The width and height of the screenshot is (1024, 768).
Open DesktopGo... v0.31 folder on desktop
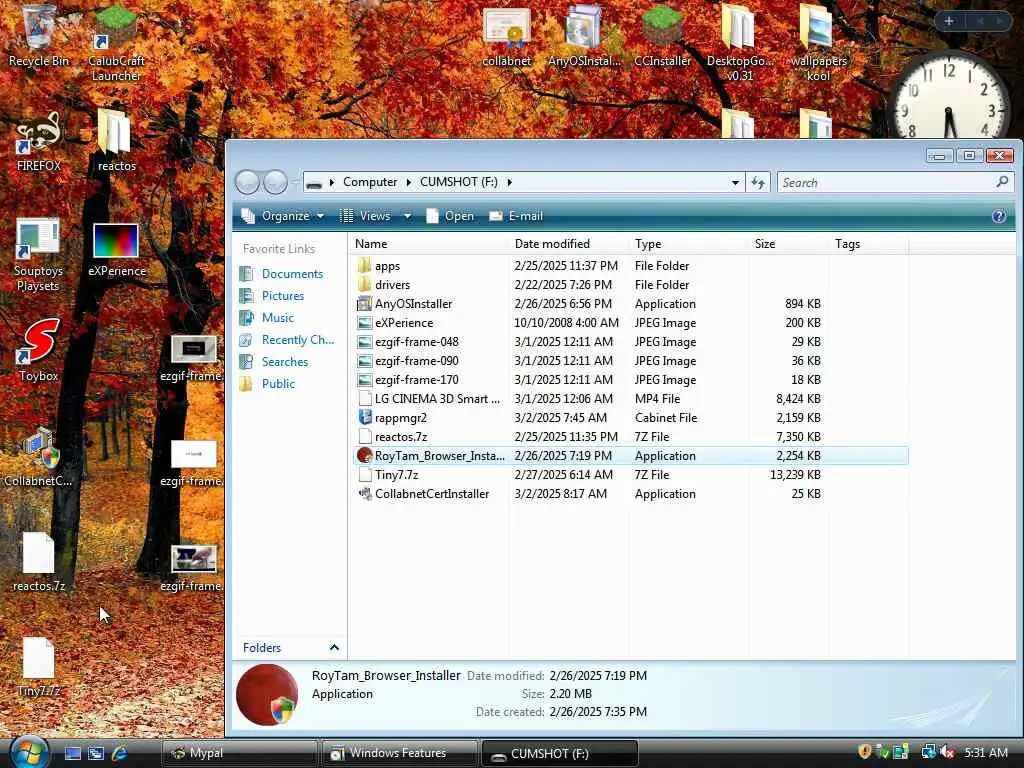click(740, 42)
